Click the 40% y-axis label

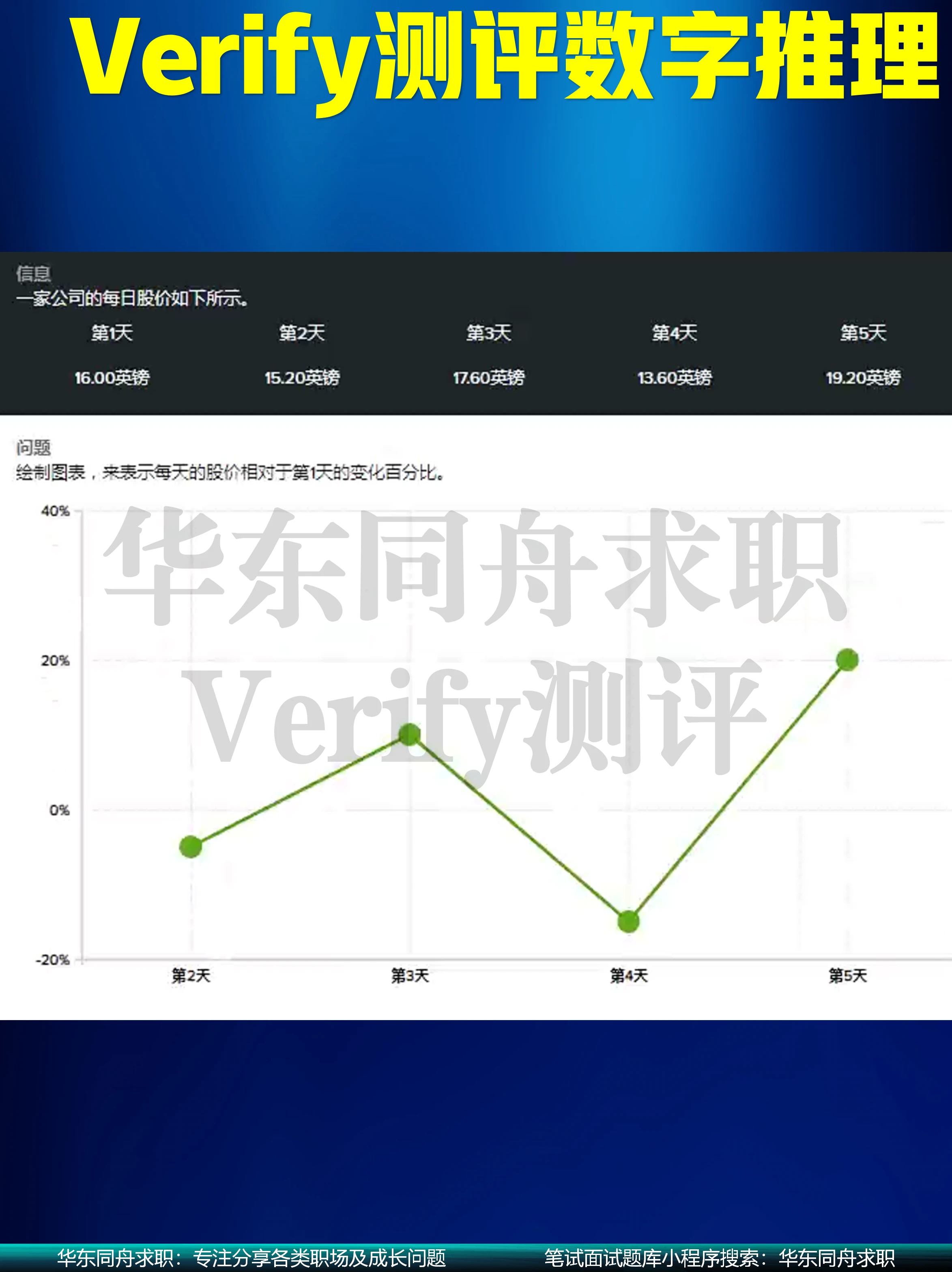55,511
